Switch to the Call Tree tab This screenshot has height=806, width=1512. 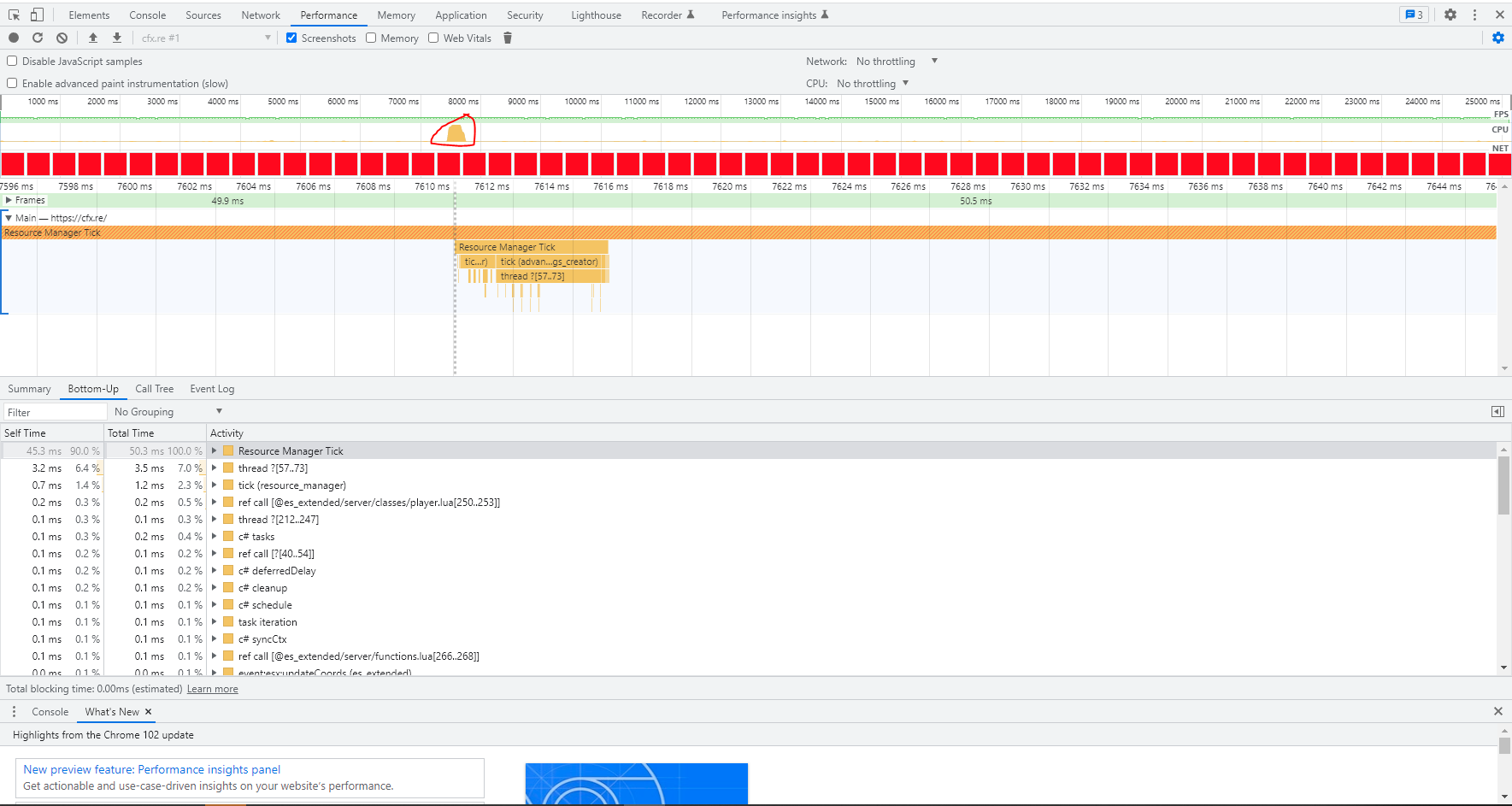[x=154, y=388]
